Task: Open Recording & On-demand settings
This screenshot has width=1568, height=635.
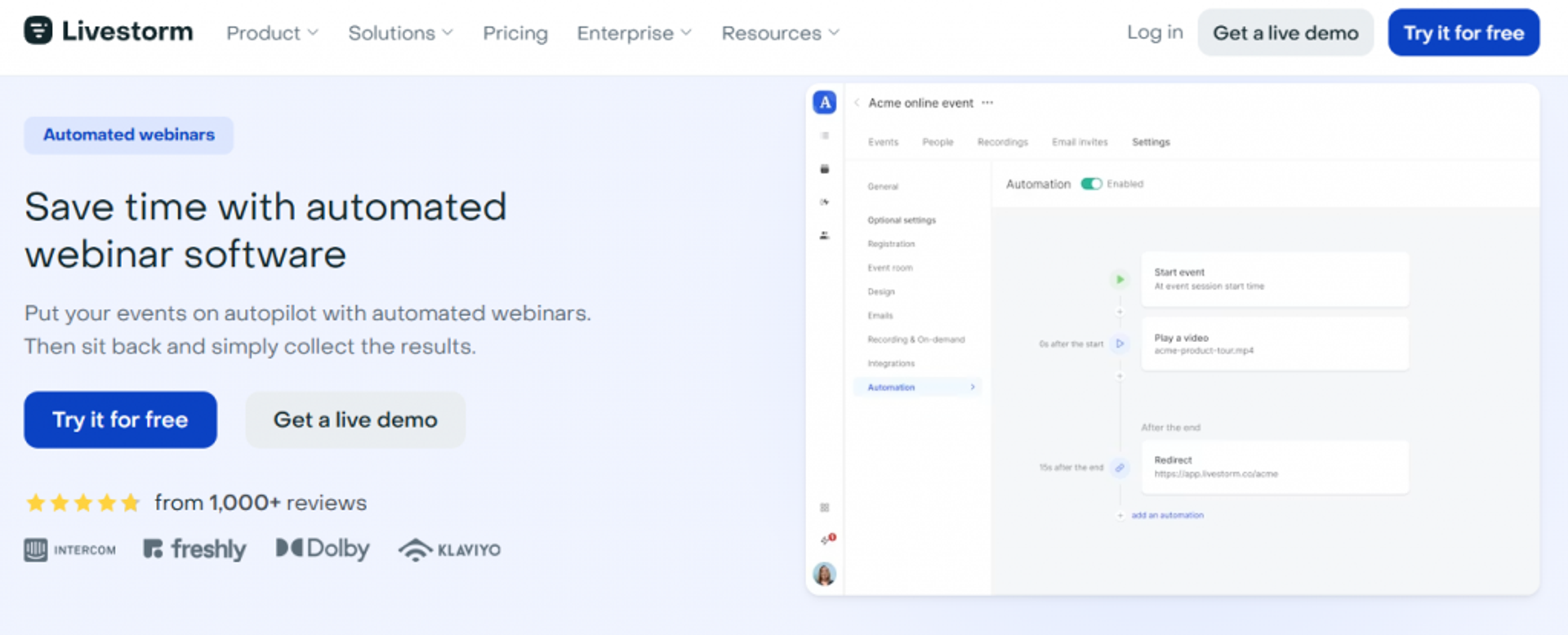Action: coord(916,340)
